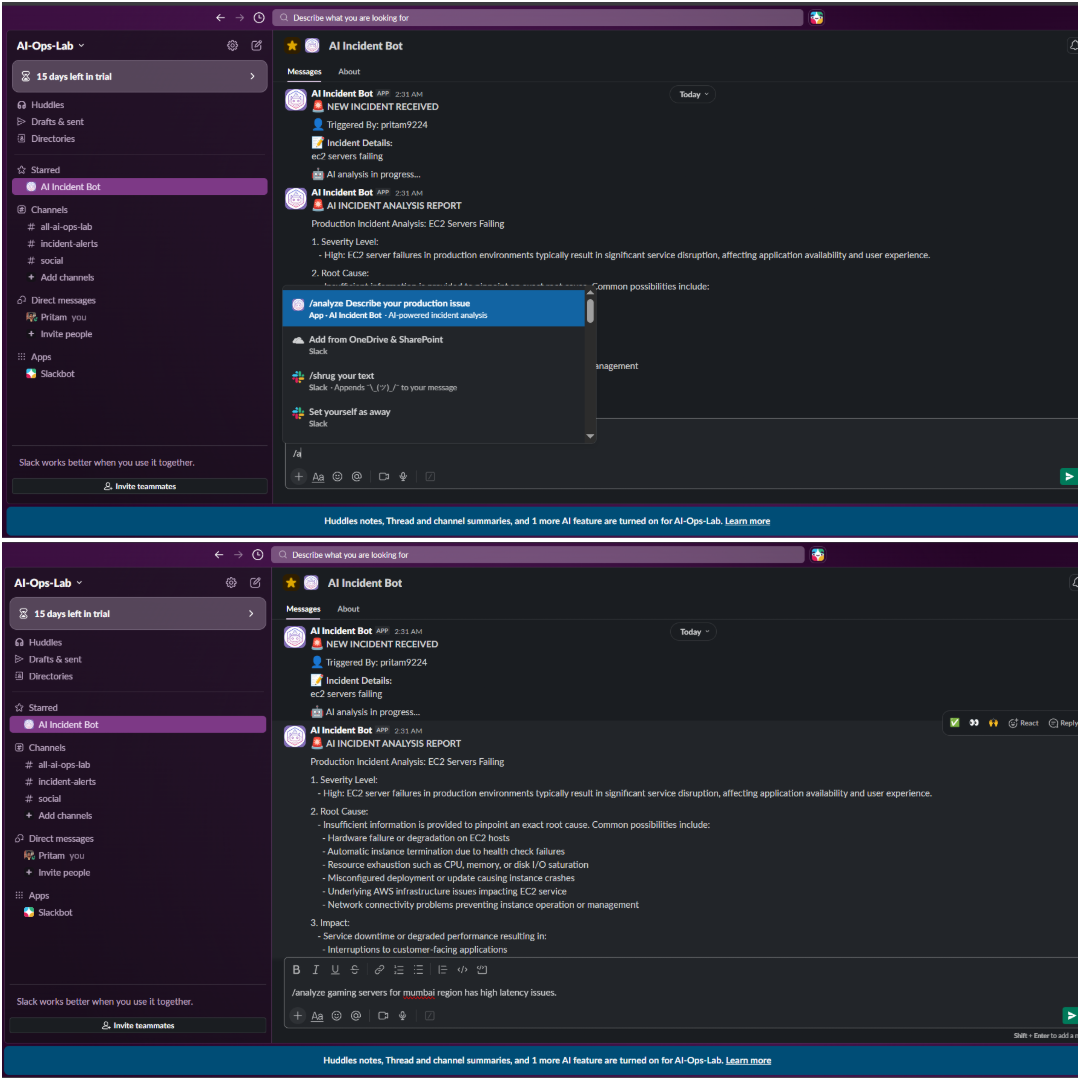Image resolution: width=1080 pixels, height=1080 pixels.
Task: Click the video clip icon in lower composer
Action: (383, 1015)
